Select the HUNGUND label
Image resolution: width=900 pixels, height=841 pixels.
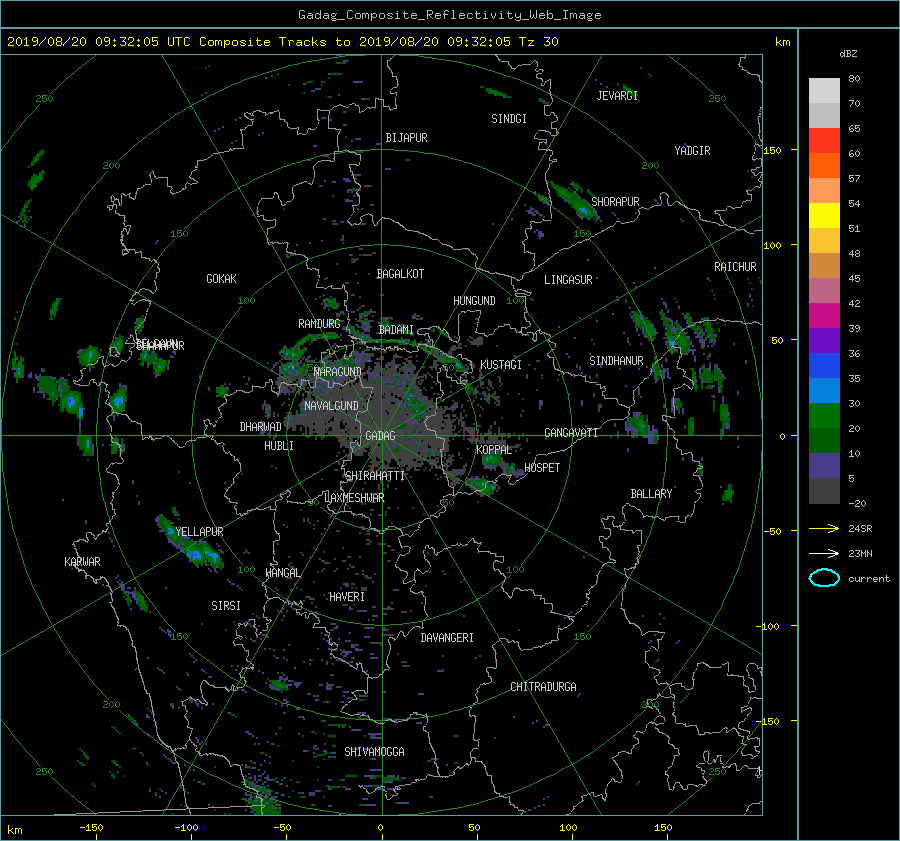point(474,300)
